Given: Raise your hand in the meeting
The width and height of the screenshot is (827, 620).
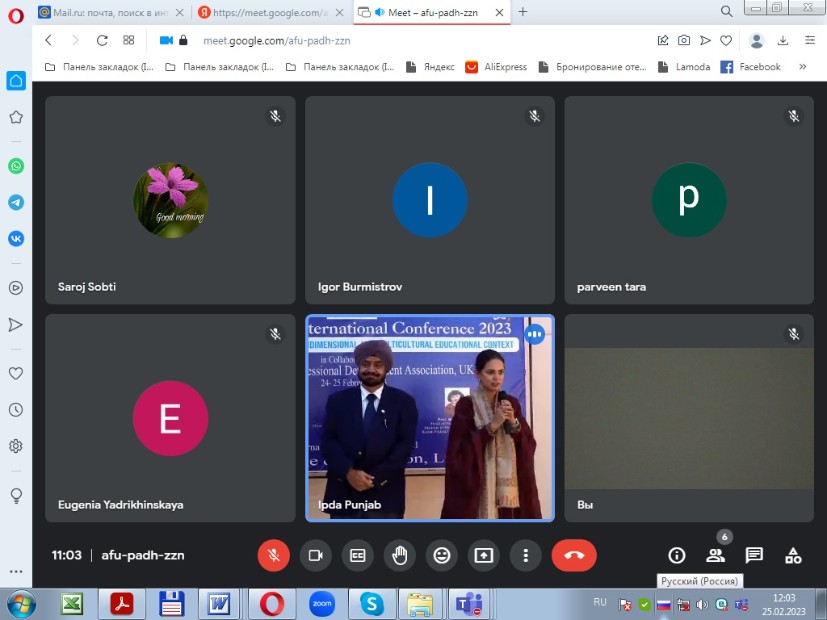Looking at the screenshot, I should 400,555.
